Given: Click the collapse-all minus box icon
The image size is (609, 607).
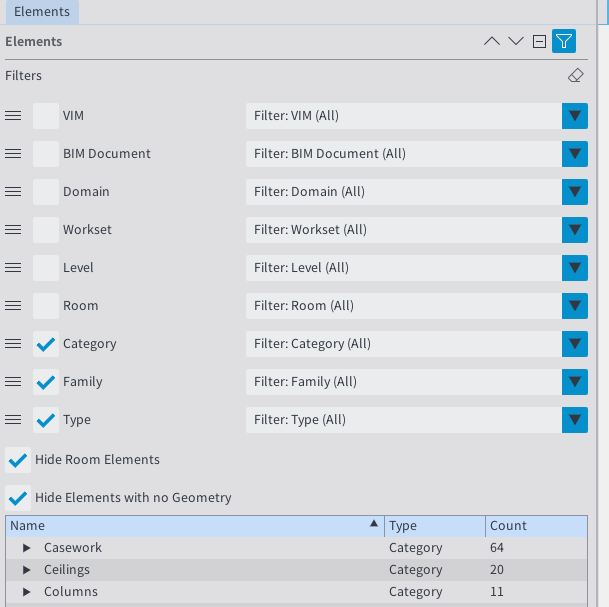Looking at the screenshot, I should point(540,42).
